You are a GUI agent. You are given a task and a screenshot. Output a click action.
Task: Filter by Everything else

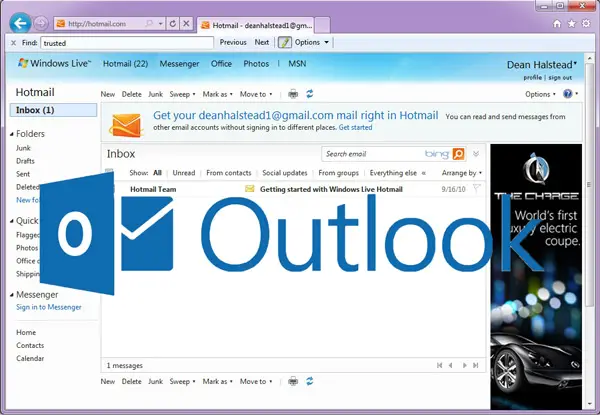point(393,173)
